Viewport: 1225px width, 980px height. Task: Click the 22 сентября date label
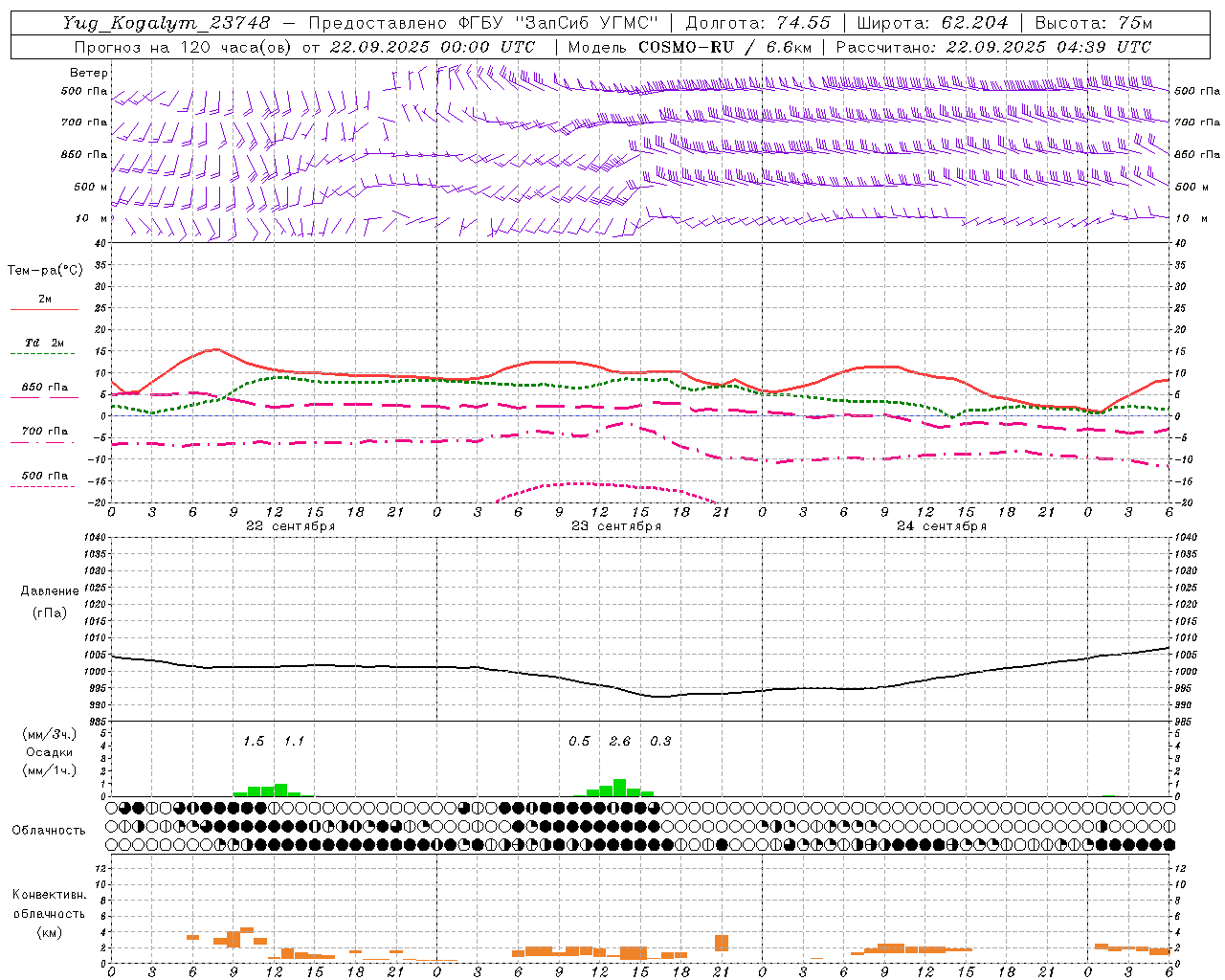click(x=291, y=526)
